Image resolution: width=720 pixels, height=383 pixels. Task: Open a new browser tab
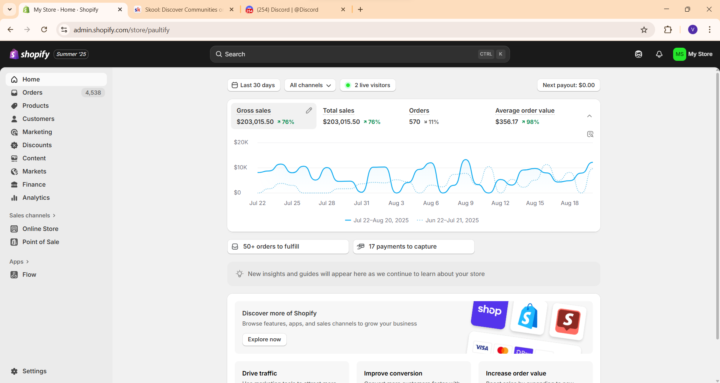coord(360,9)
